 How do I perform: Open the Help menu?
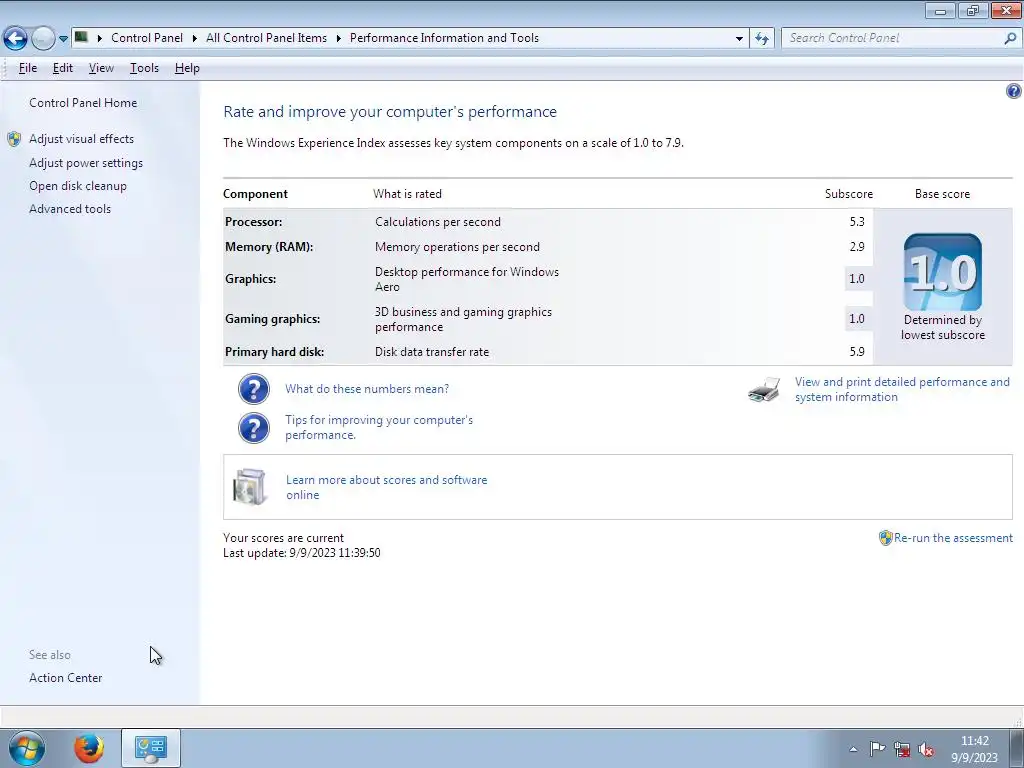pyautogui.click(x=187, y=68)
